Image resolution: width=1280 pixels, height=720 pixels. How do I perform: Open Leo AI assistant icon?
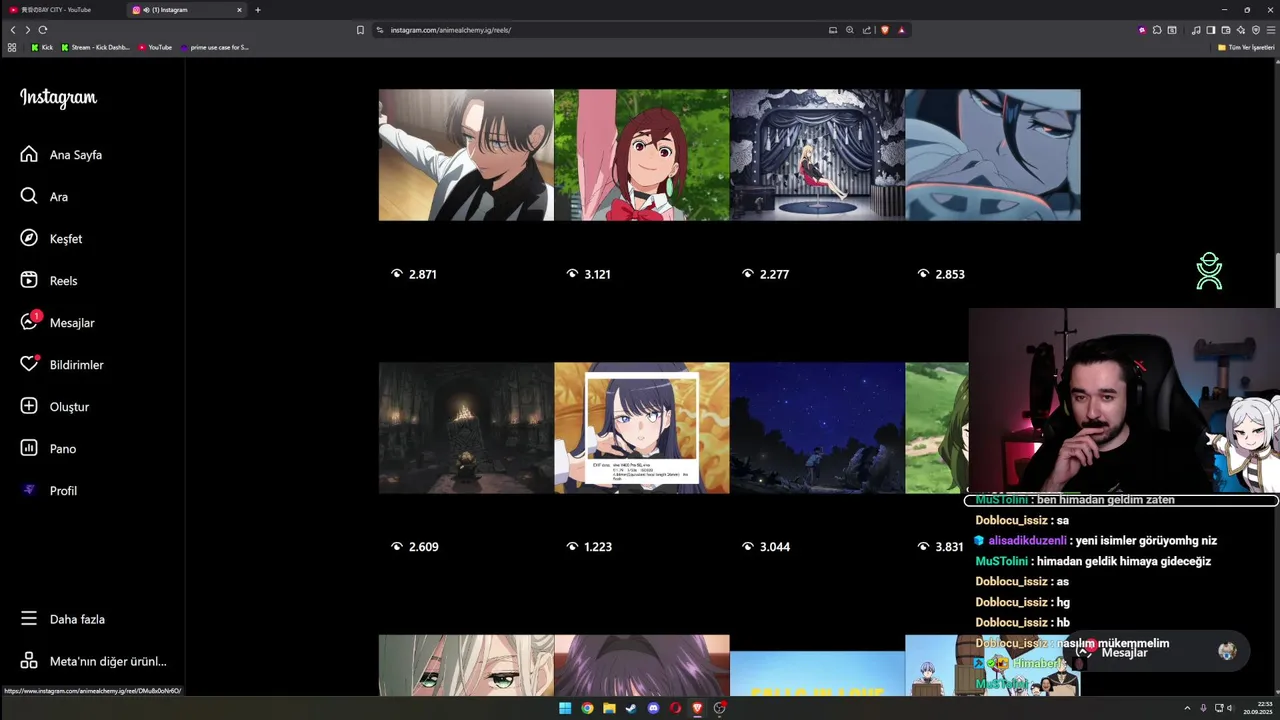(1241, 30)
